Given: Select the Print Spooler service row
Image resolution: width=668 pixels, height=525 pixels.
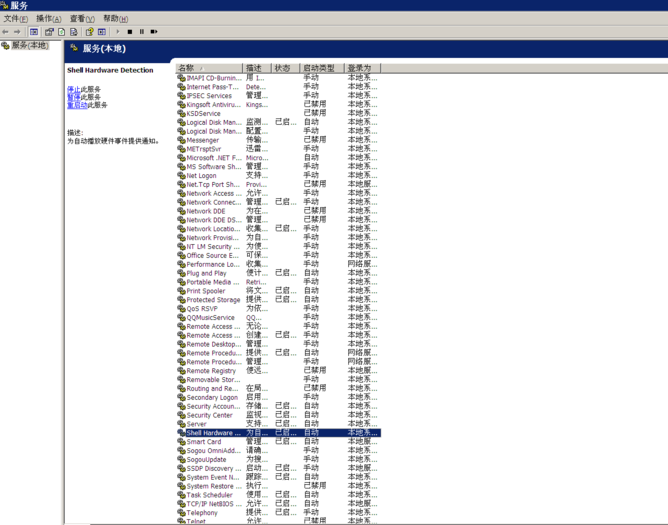Looking at the screenshot, I should click(206, 291).
